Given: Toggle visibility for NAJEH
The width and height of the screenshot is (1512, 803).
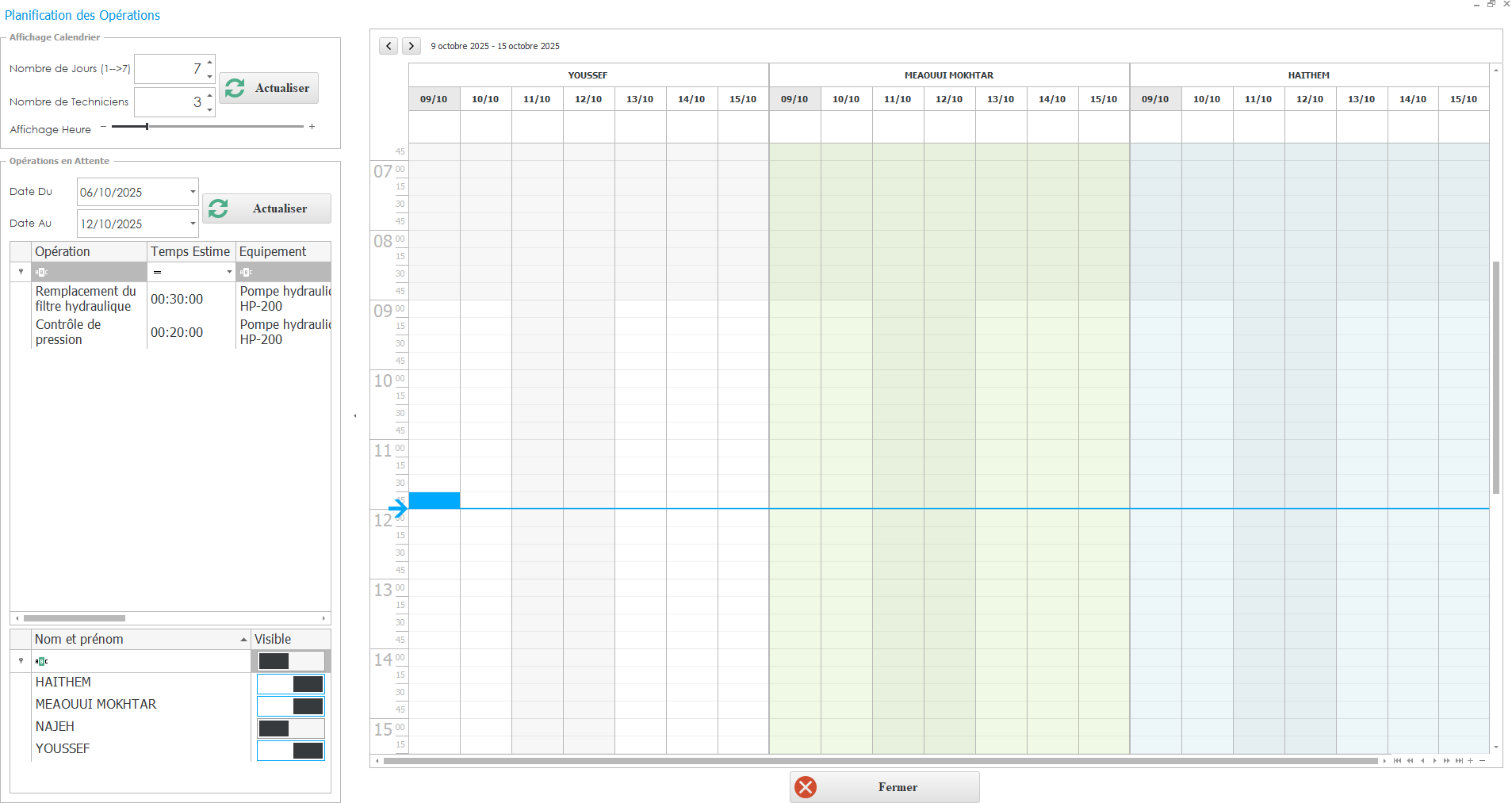Looking at the screenshot, I should (x=291, y=728).
